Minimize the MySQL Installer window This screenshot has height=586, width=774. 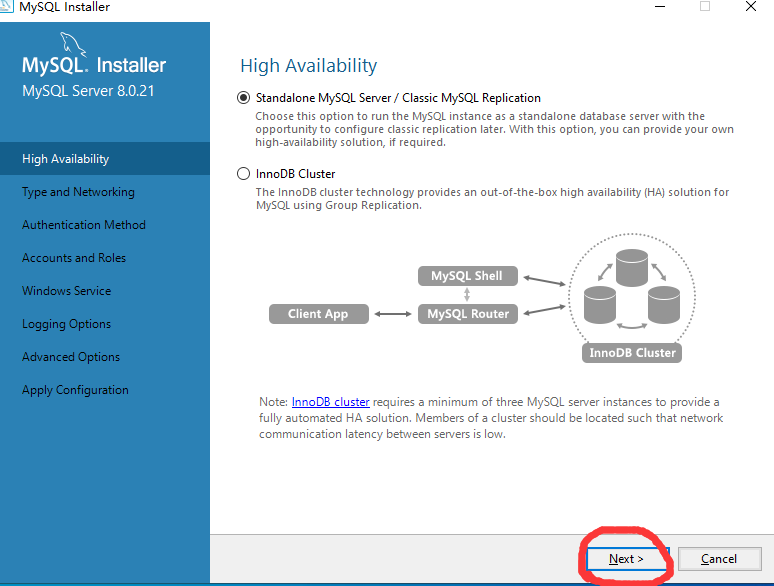(x=660, y=6)
